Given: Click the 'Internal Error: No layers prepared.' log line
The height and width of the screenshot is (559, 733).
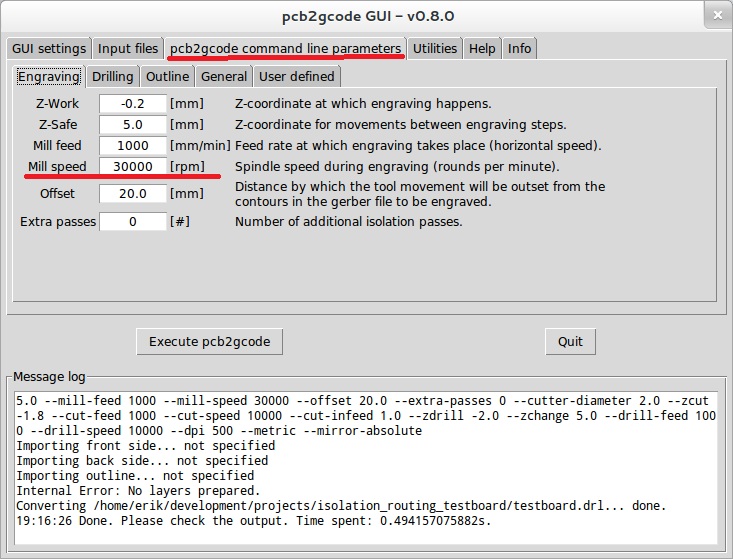Looking at the screenshot, I should 138,491.
